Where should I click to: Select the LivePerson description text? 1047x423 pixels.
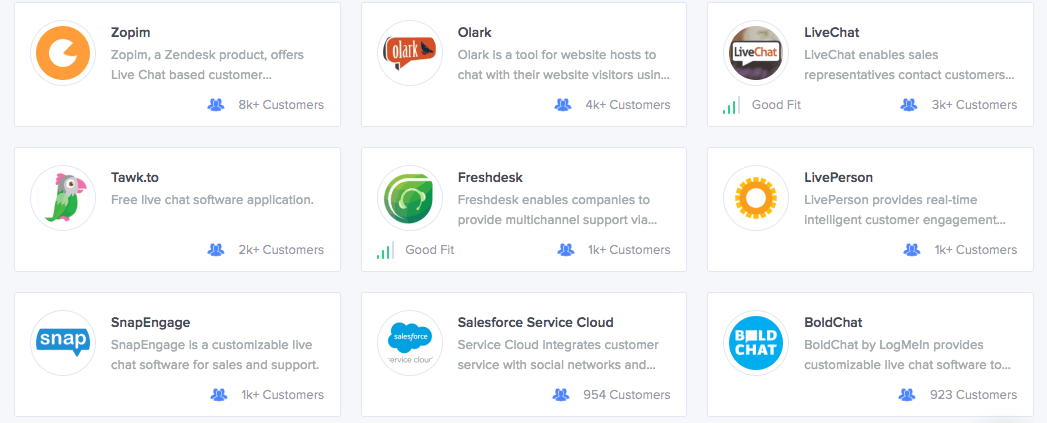pyautogui.click(x=905, y=210)
